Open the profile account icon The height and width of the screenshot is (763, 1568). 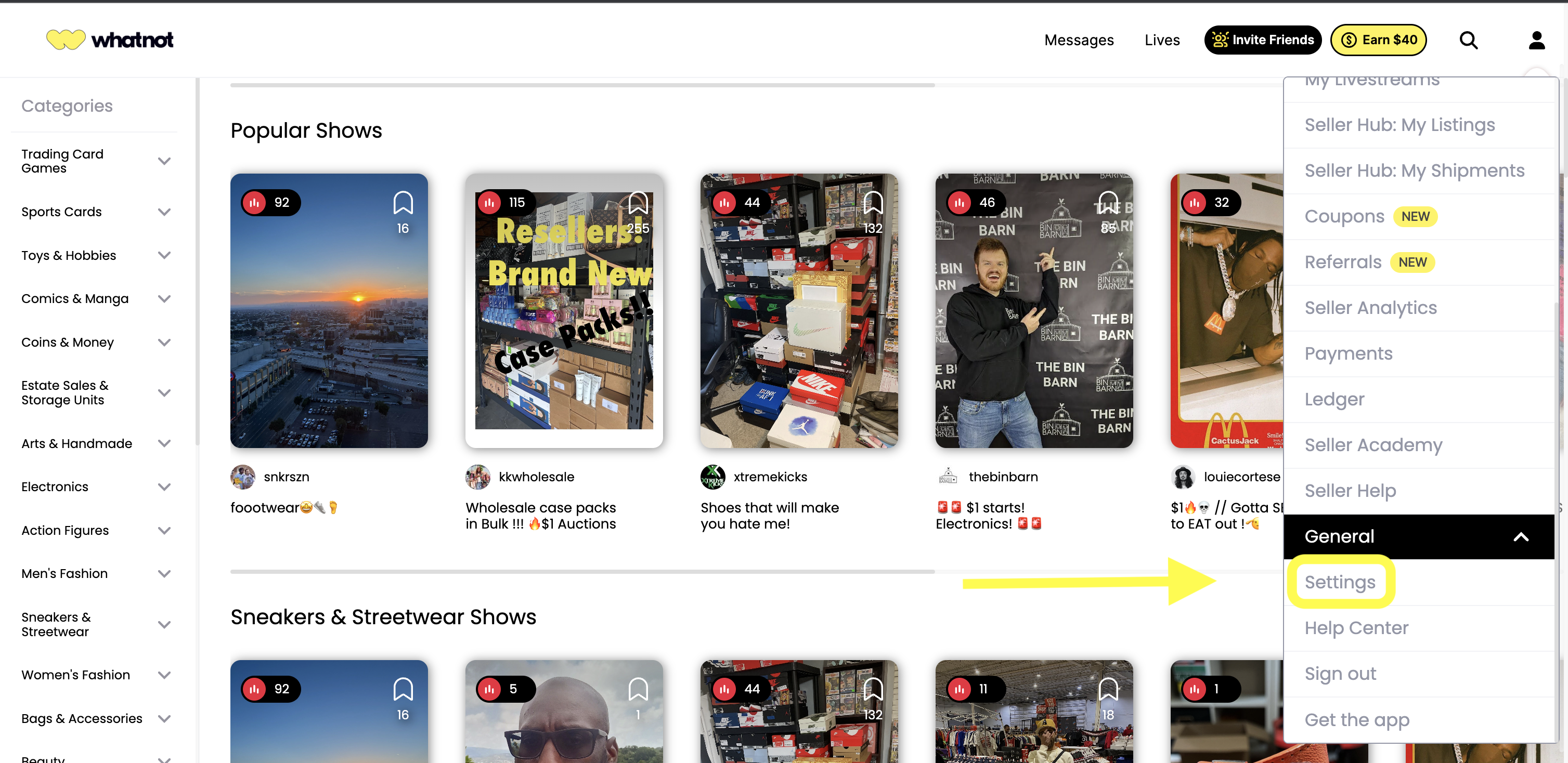tap(1536, 40)
